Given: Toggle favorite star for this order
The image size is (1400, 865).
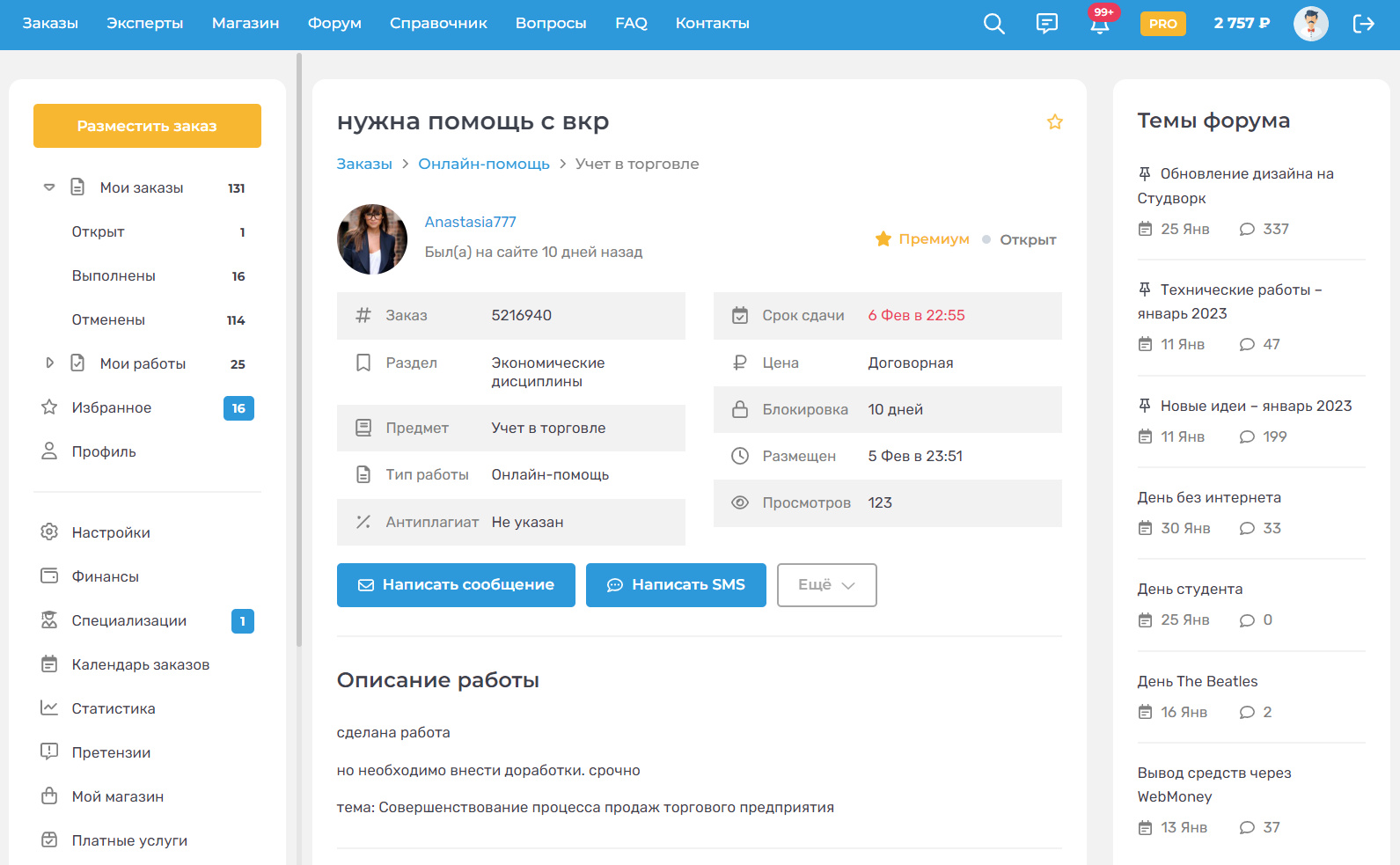Looking at the screenshot, I should pyautogui.click(x=1054, y=122).
